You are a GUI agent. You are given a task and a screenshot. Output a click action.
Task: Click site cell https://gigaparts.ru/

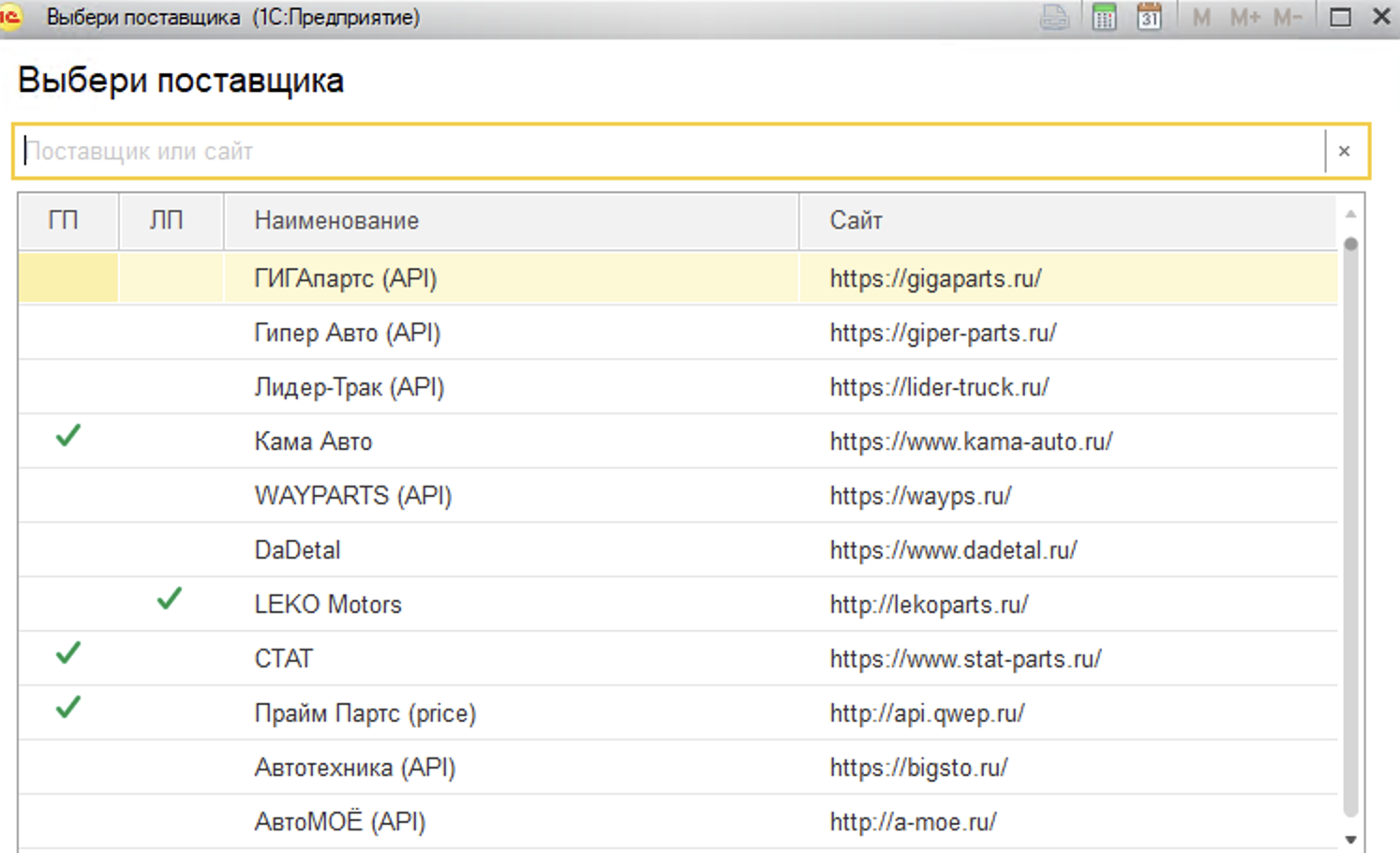coord(935,278)
